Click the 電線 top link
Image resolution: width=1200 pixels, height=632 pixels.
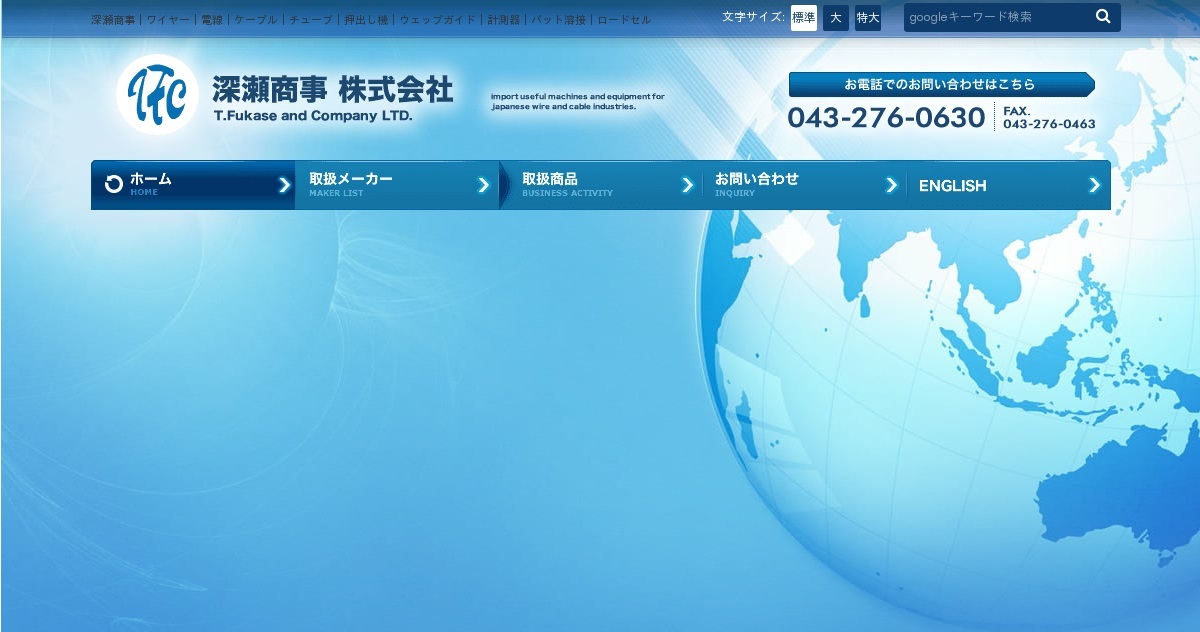[x=212, y=20]
